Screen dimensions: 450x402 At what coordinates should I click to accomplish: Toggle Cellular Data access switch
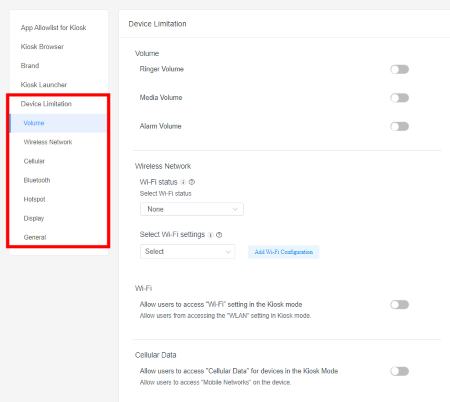click(399, 371)
